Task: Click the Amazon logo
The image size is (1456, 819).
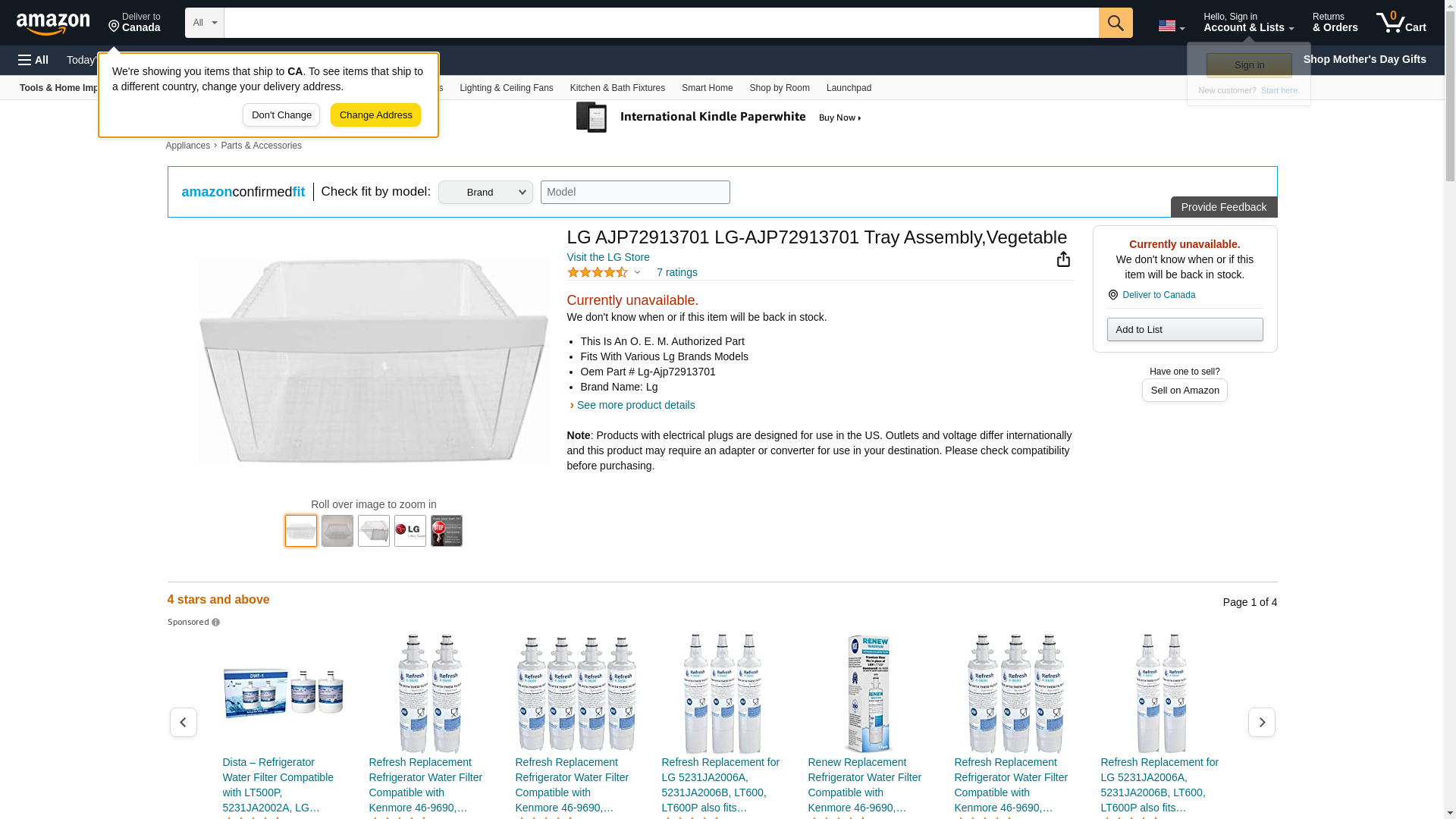Action: (53, 24)
